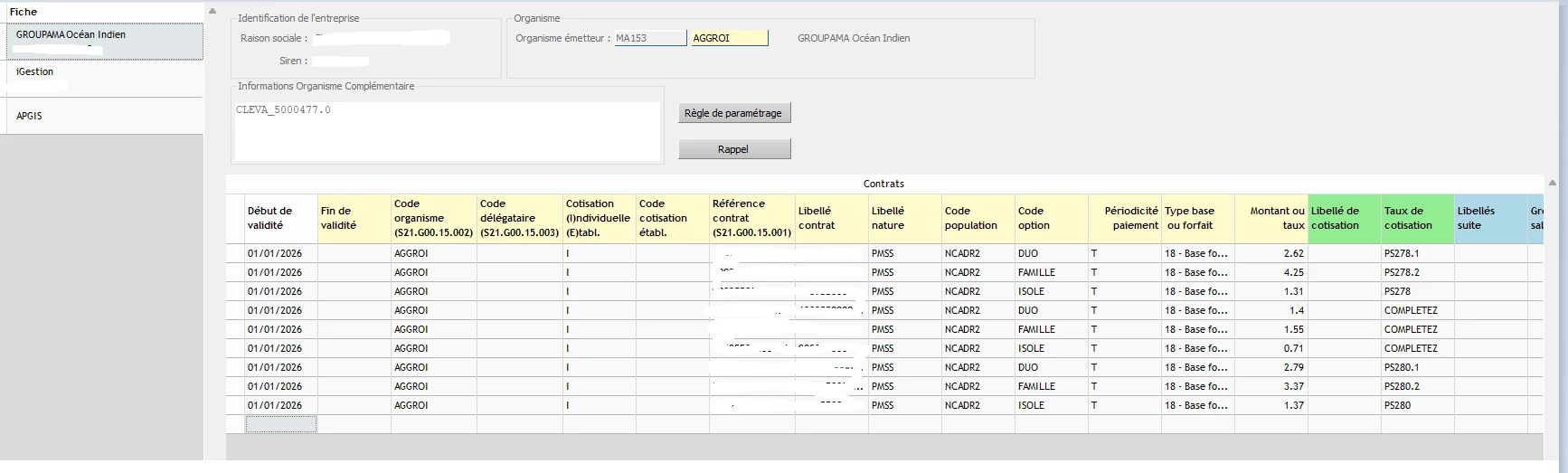Click the PS280.1 cell in the table
Viewport: 1568px width, 473px height.
[1416, 367]
